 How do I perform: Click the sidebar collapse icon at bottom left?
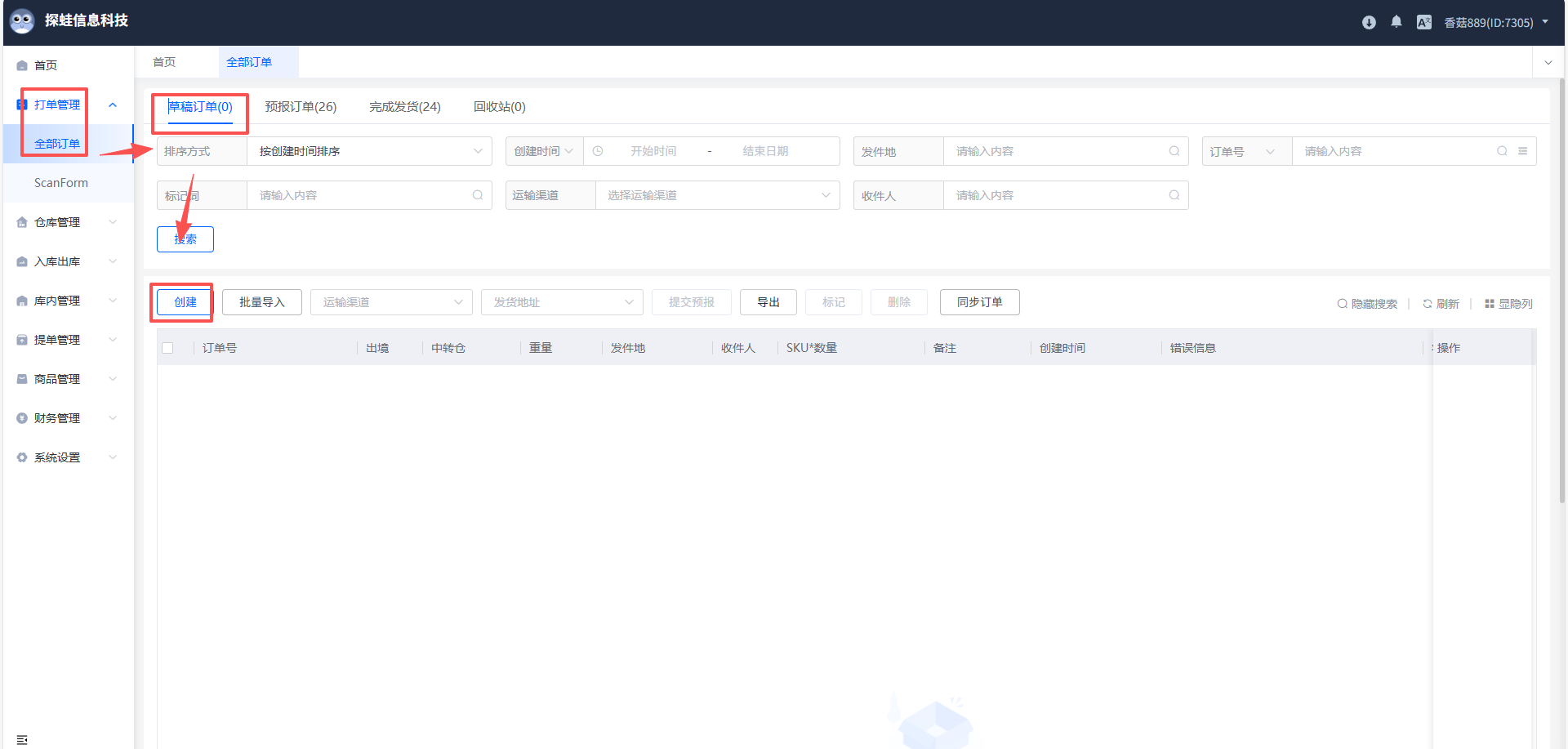[x=22, y=739]
